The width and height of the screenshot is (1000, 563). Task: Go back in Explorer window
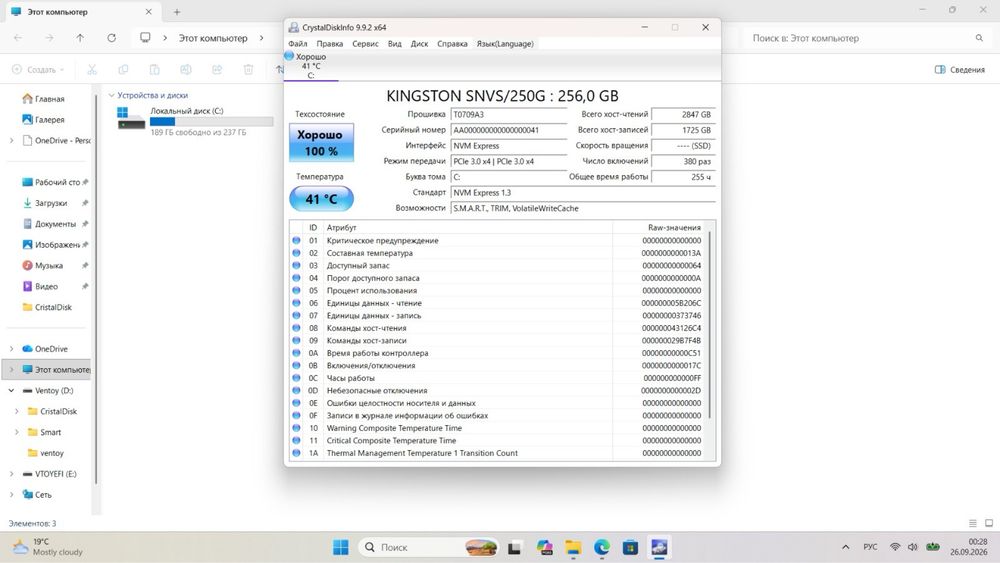(18, 38)
